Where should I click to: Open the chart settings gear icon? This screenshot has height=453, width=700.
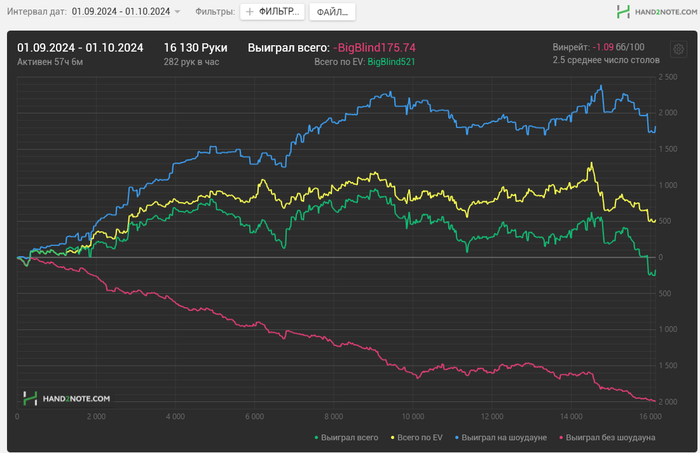pyautogui.click(x=679, y=50)
